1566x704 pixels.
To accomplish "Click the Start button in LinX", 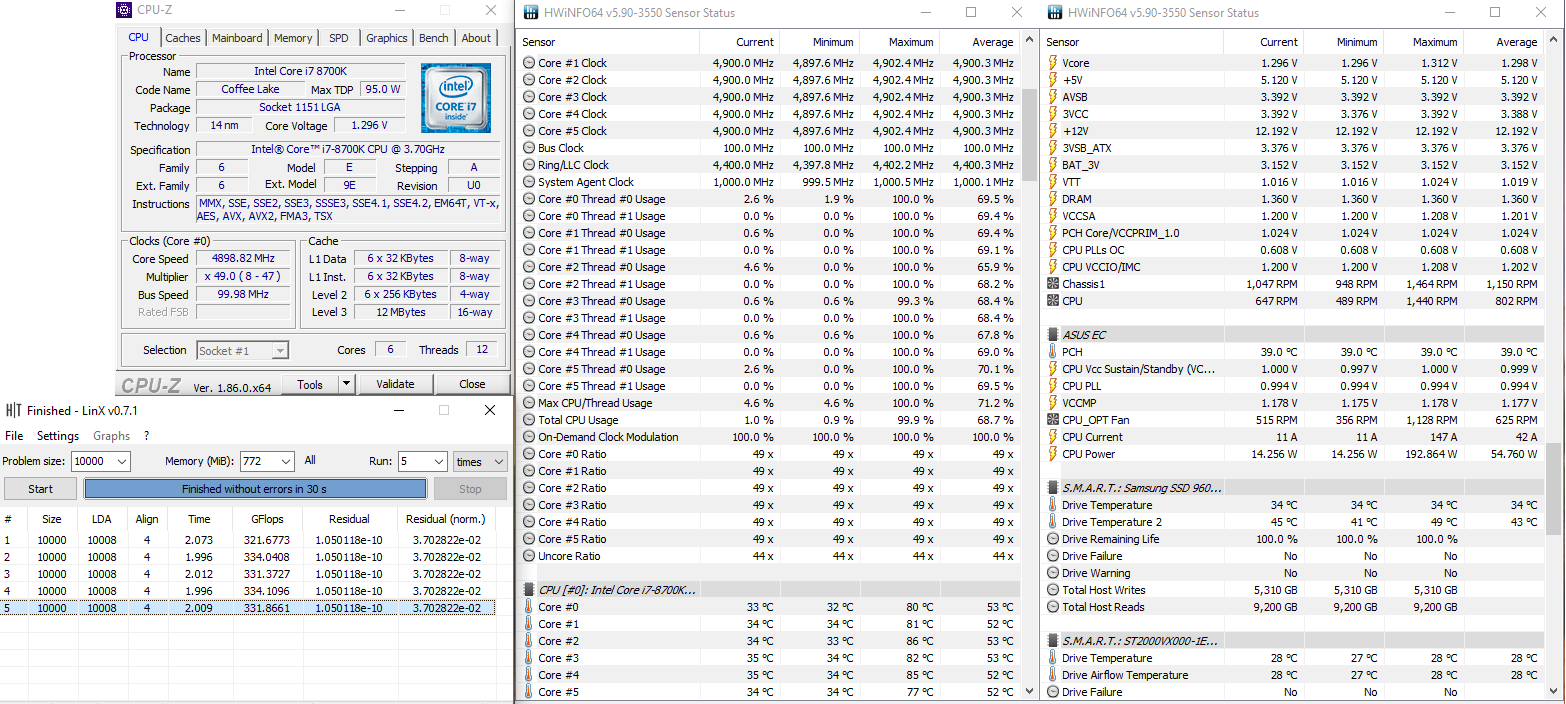I will pyautogui.click(x=41, y=489).
